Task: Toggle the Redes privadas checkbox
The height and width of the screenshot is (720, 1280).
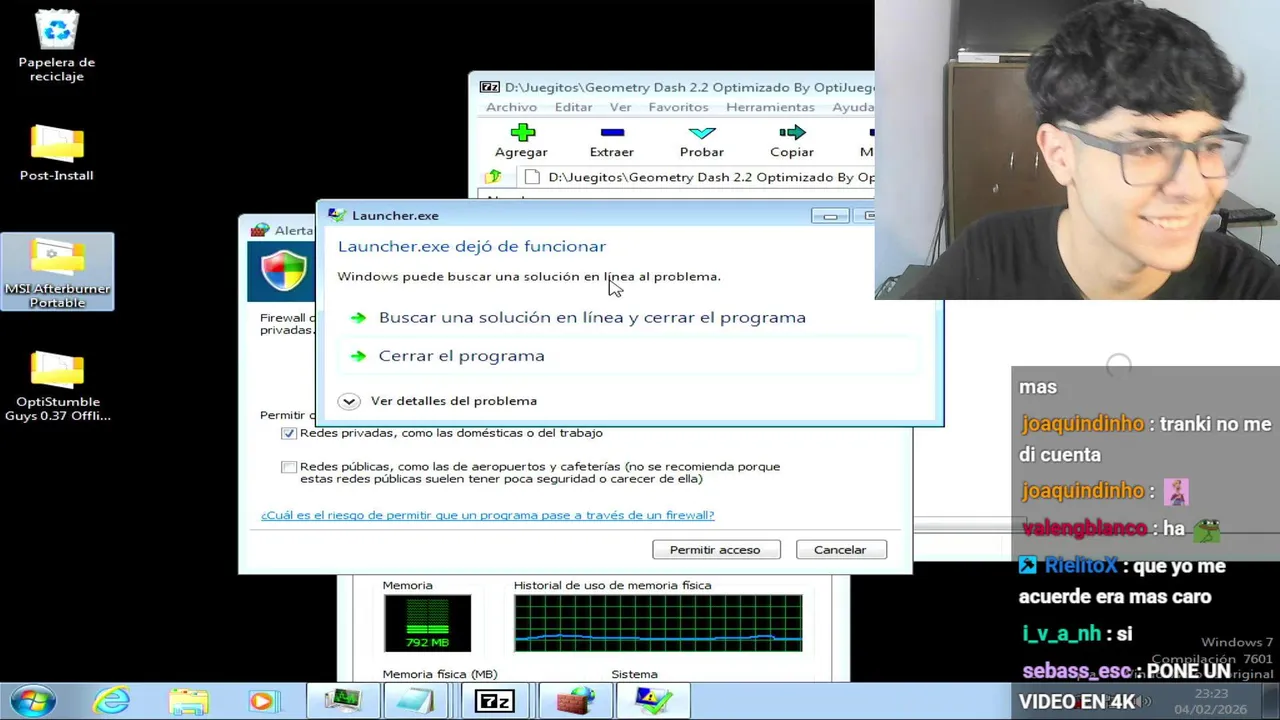Action: coord(289,433)
